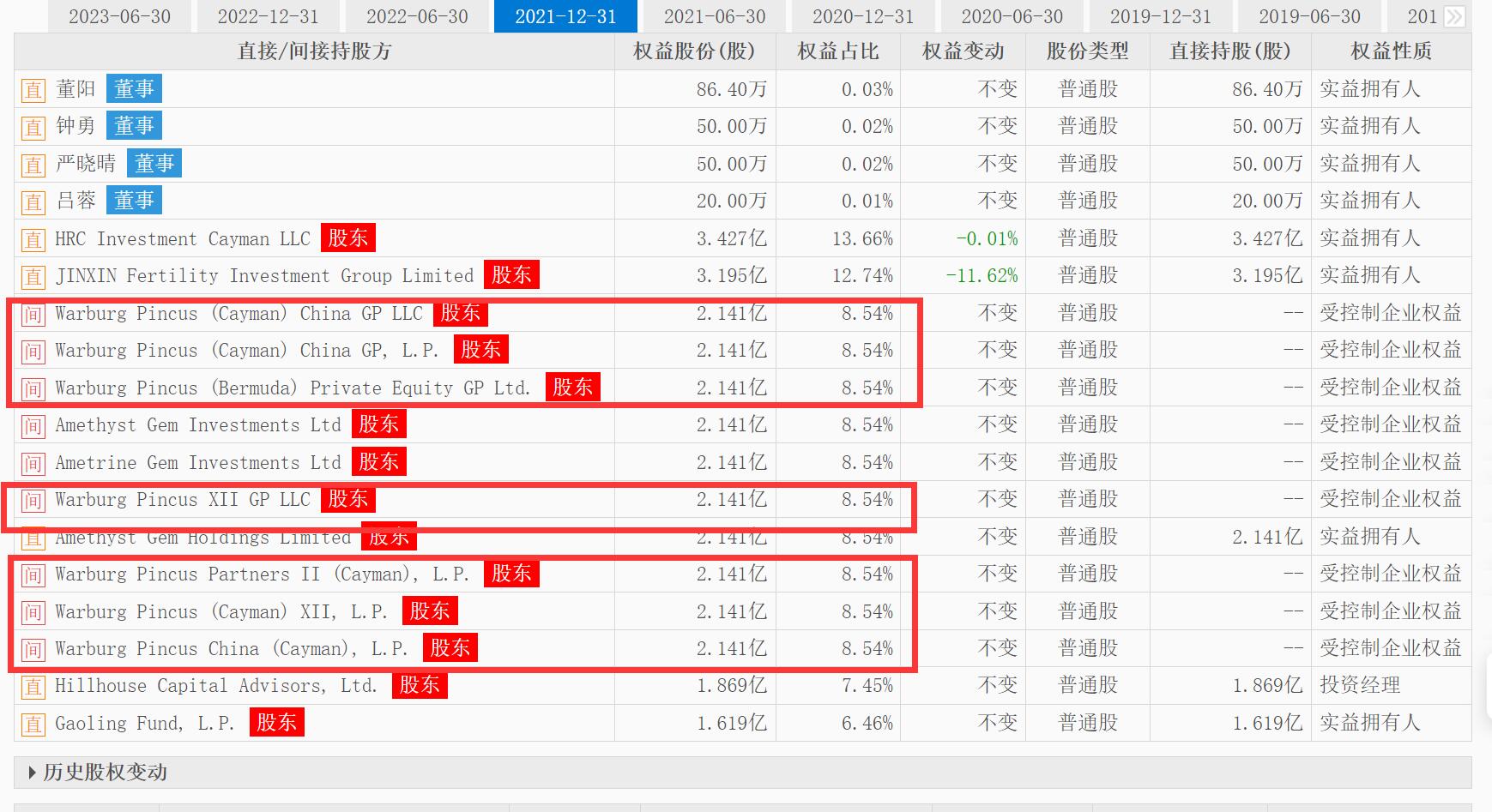
Task: Click the 权益变动 column header
Action: pyautogui.click(x=963, y=51)
